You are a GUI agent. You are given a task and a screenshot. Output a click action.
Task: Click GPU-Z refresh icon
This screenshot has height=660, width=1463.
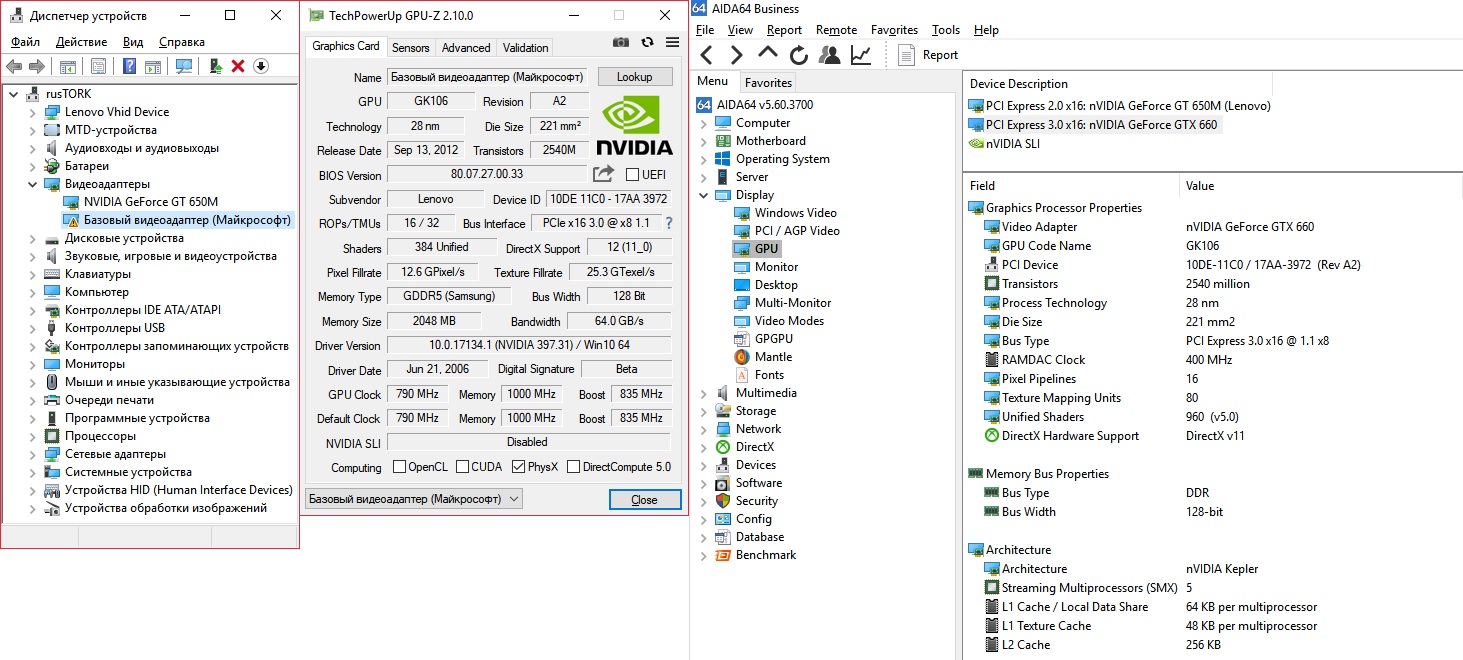coord(647,42)
